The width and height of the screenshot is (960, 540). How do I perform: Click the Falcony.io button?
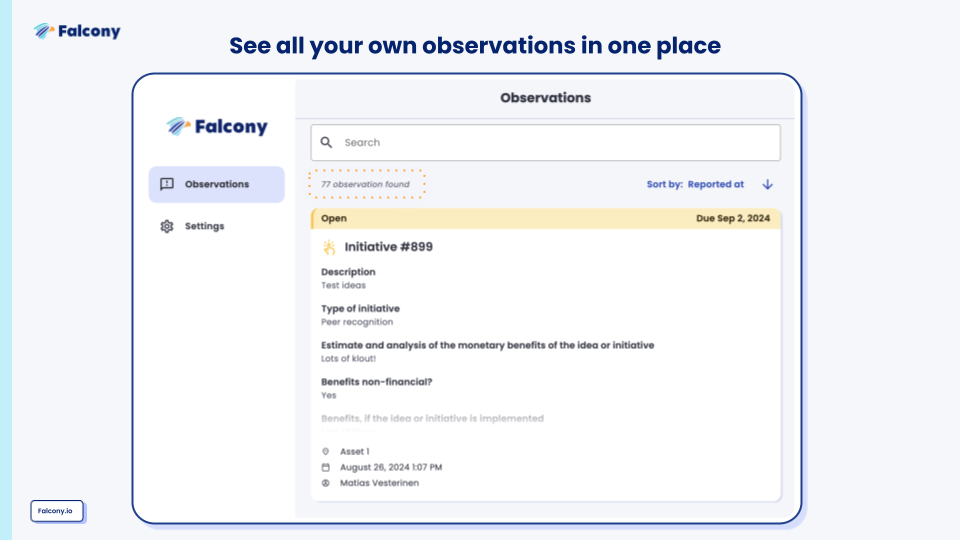(56, 511)
